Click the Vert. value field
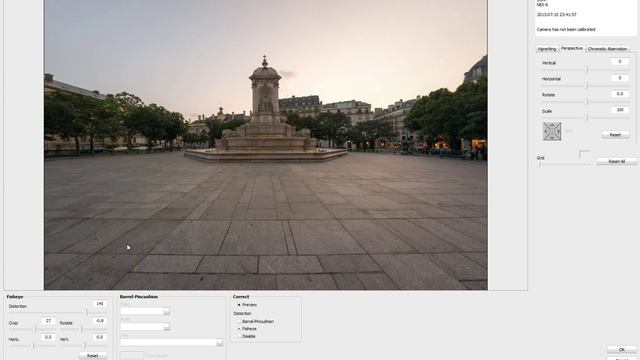Viewport: 640px width, 360px height. coord(100,337)
